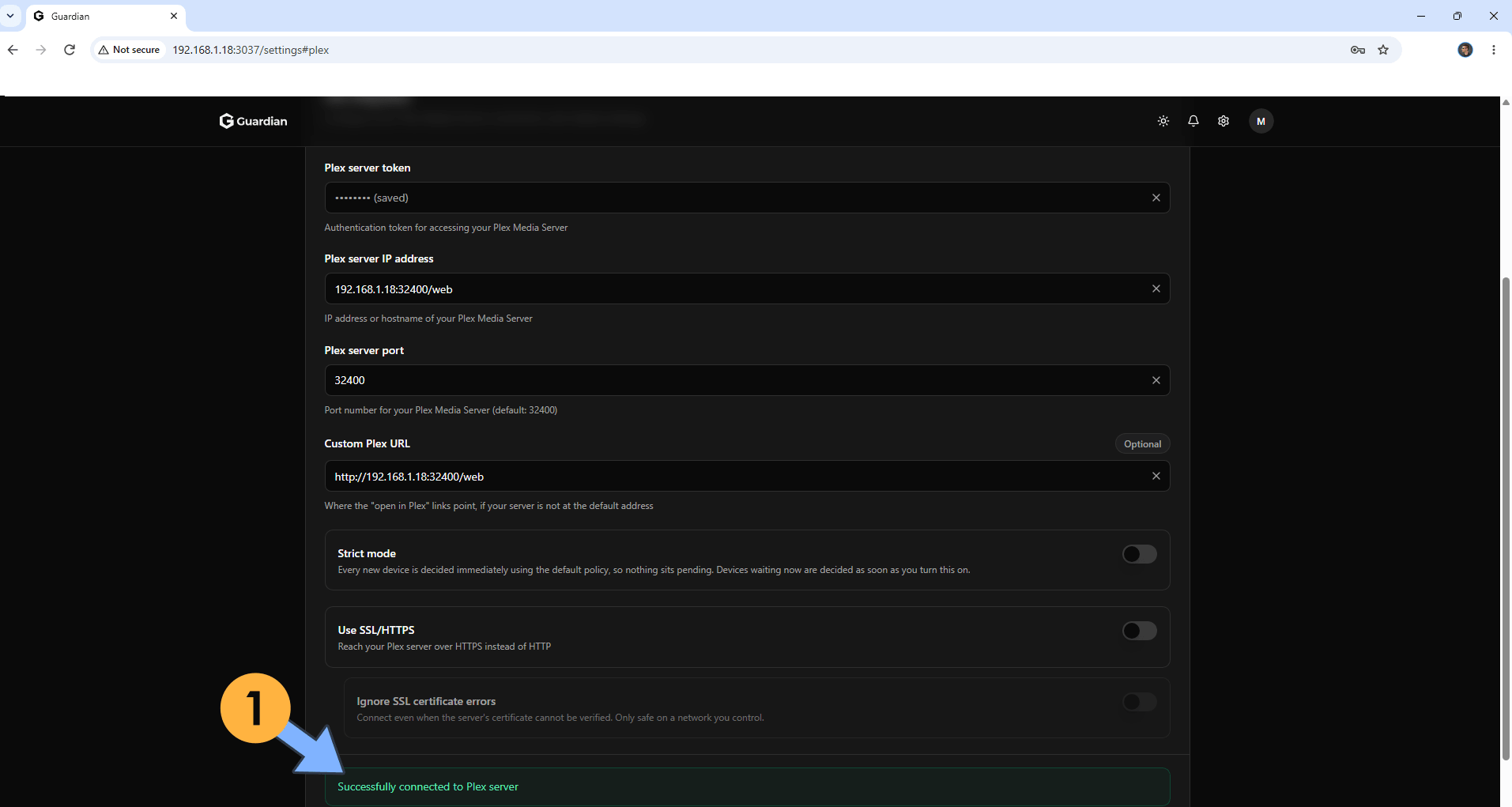The width and height of the screenshot is (1512, 807).
Task: Turn on the Use SSL/HTTPS switch
Action: pyautogui.click(x=1139, y=631)
